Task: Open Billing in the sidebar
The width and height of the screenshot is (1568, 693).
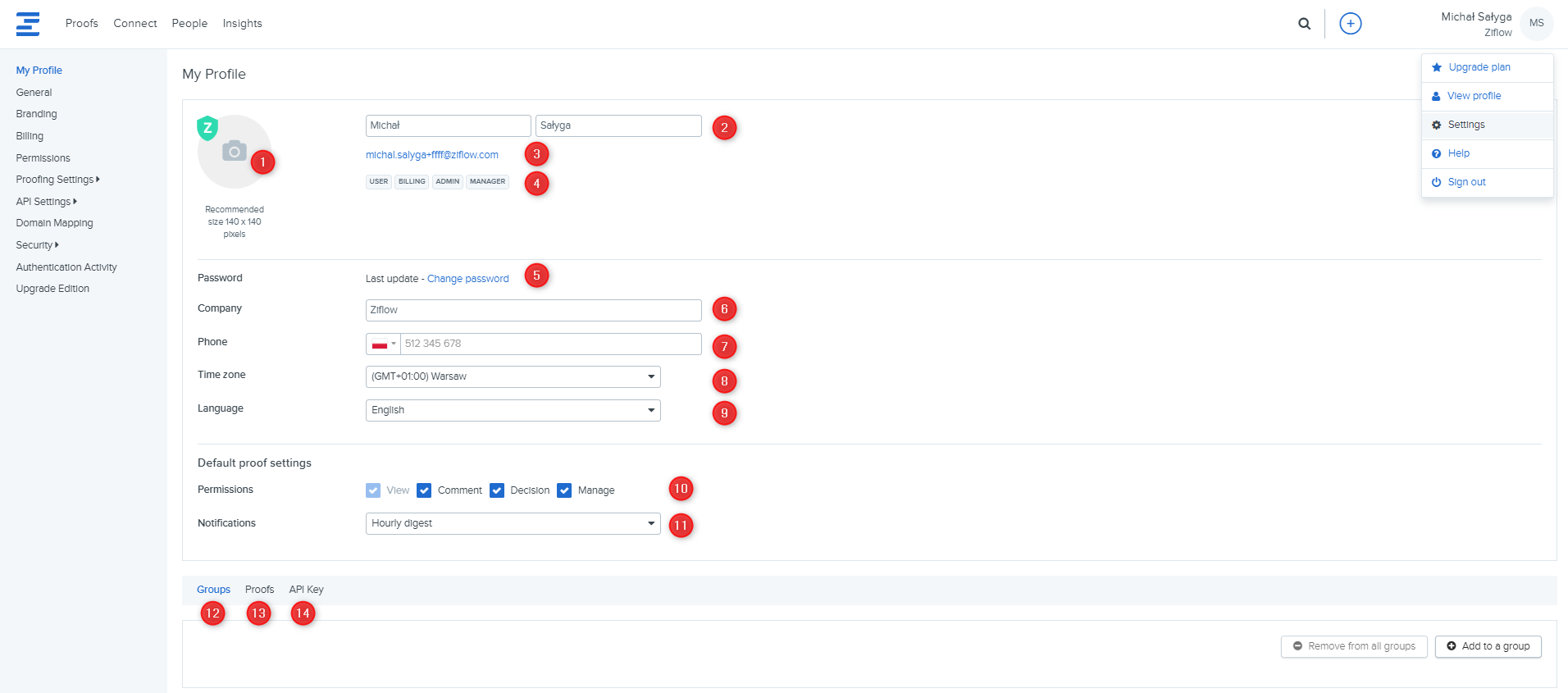Action: point(30,136)
